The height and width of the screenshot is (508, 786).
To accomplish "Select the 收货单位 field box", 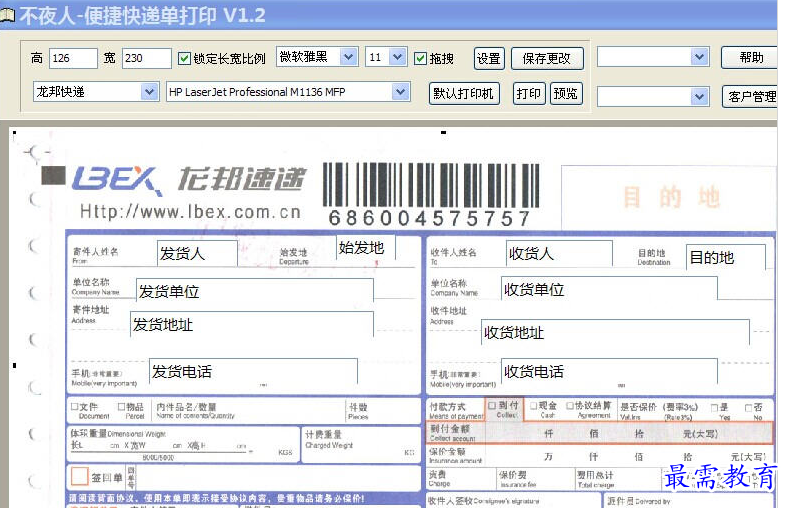I will tap(609, 289).
